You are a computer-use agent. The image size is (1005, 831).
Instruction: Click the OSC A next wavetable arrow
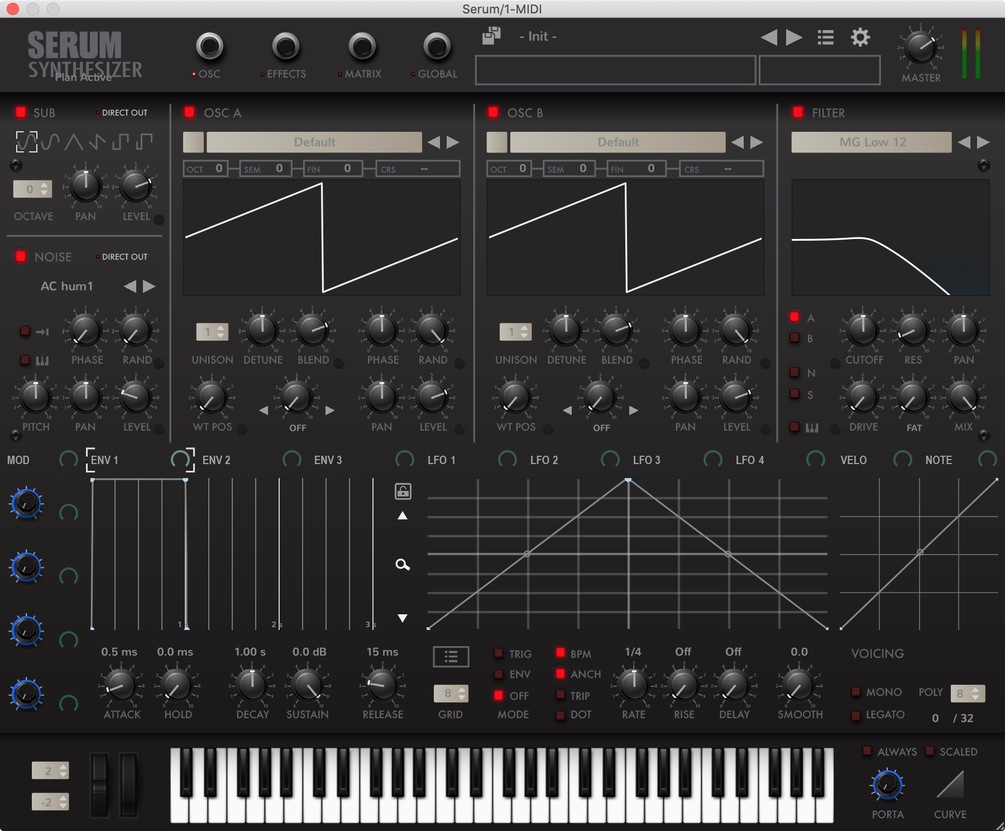453,142
